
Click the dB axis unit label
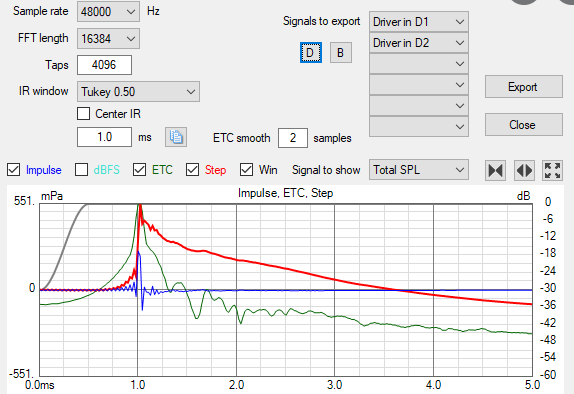[x=523, y=196]
